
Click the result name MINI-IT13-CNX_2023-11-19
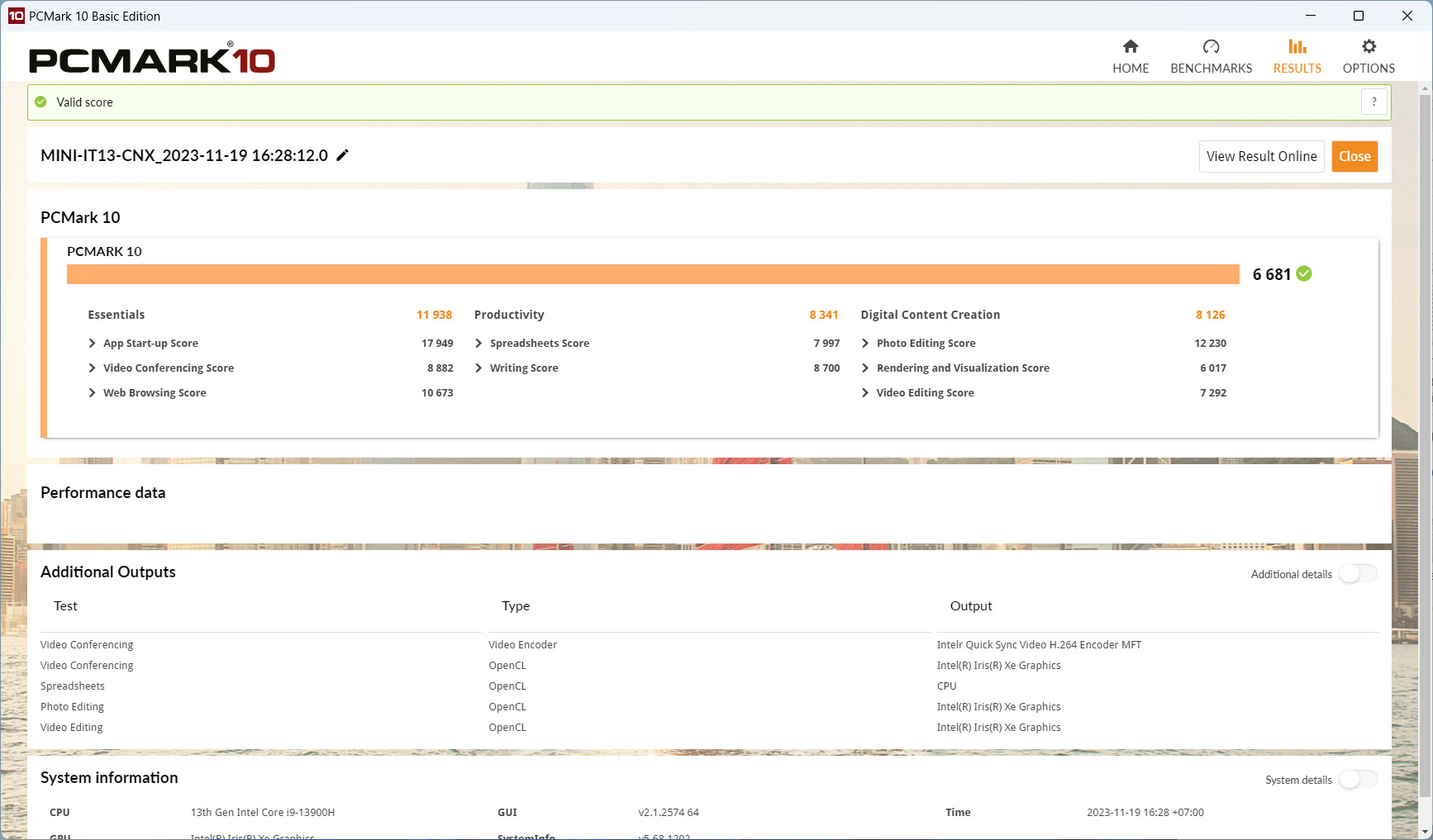(x=184, y=155)
